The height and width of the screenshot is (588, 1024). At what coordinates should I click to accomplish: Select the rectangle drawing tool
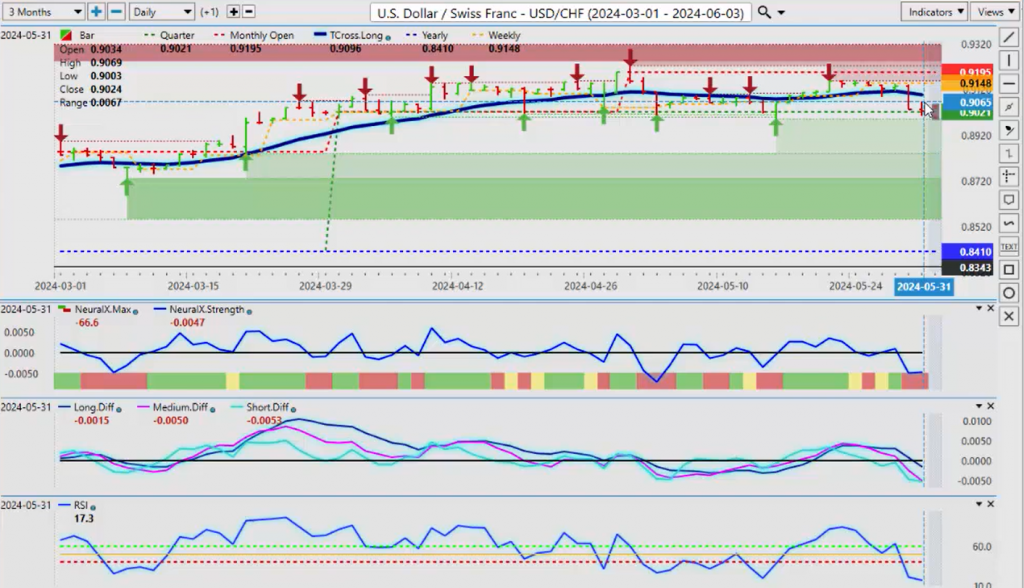1009,269
